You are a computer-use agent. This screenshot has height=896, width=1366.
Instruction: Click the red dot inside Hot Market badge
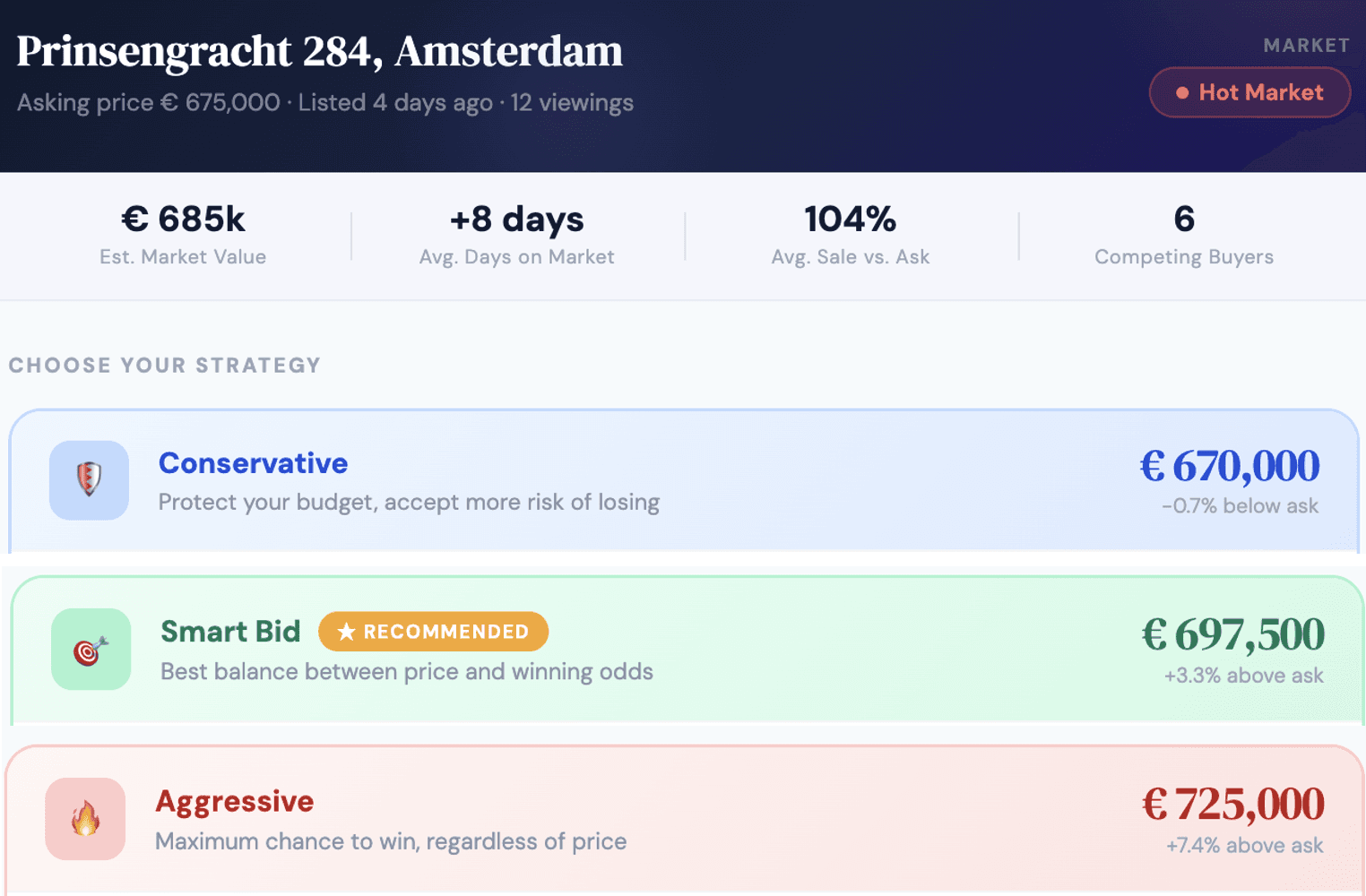tap(1182, 91)
